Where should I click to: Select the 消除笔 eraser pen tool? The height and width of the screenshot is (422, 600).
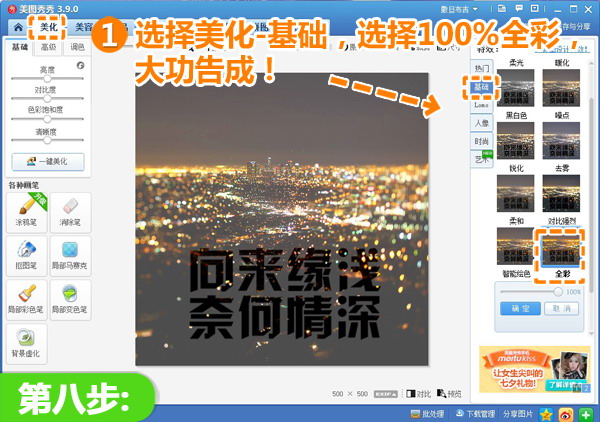click(x=70, y=213)
